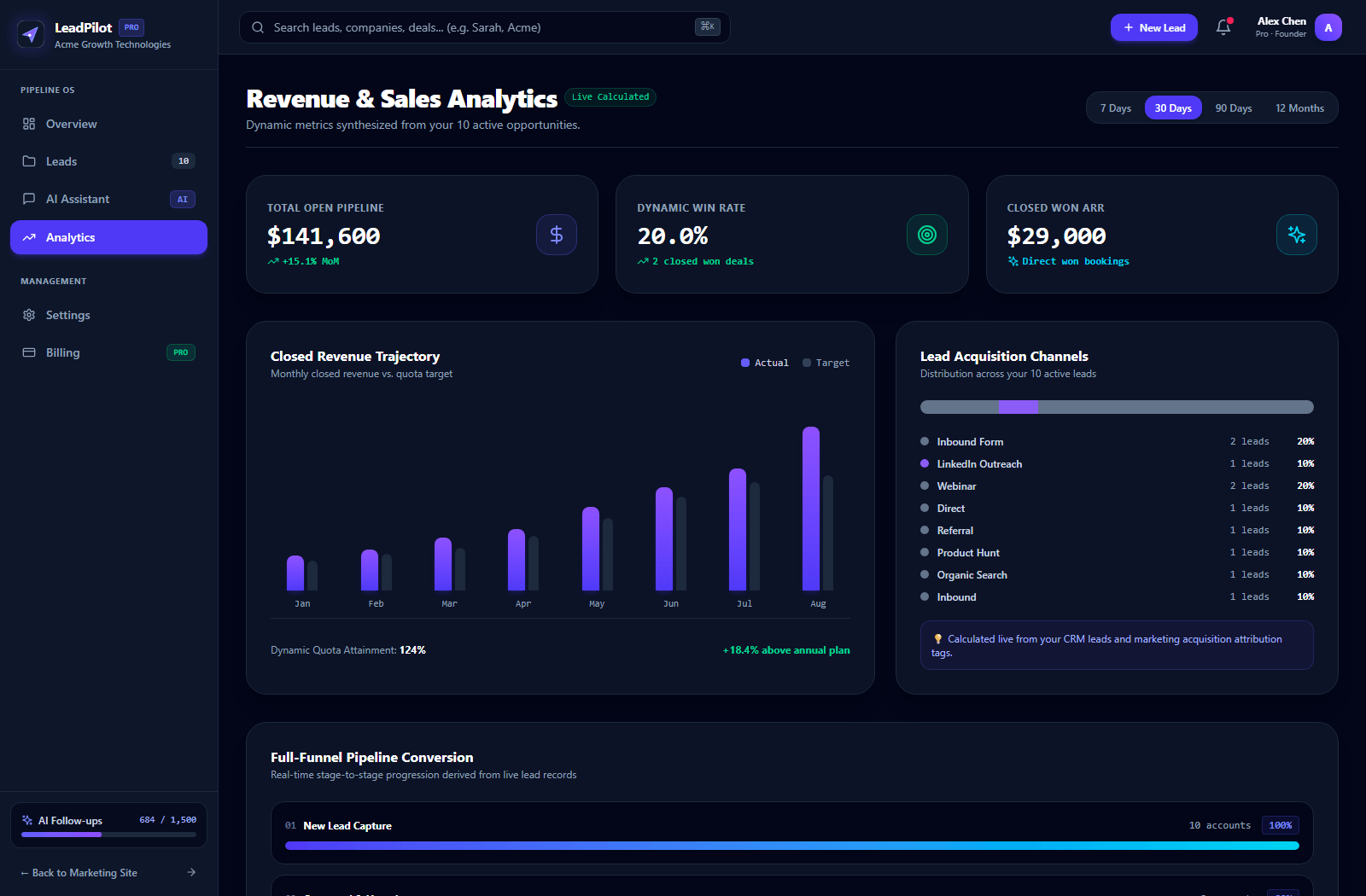The height and width of the screenshot is (896, 1366).
Task: Open the Overview page
Action: click(108, 124)
